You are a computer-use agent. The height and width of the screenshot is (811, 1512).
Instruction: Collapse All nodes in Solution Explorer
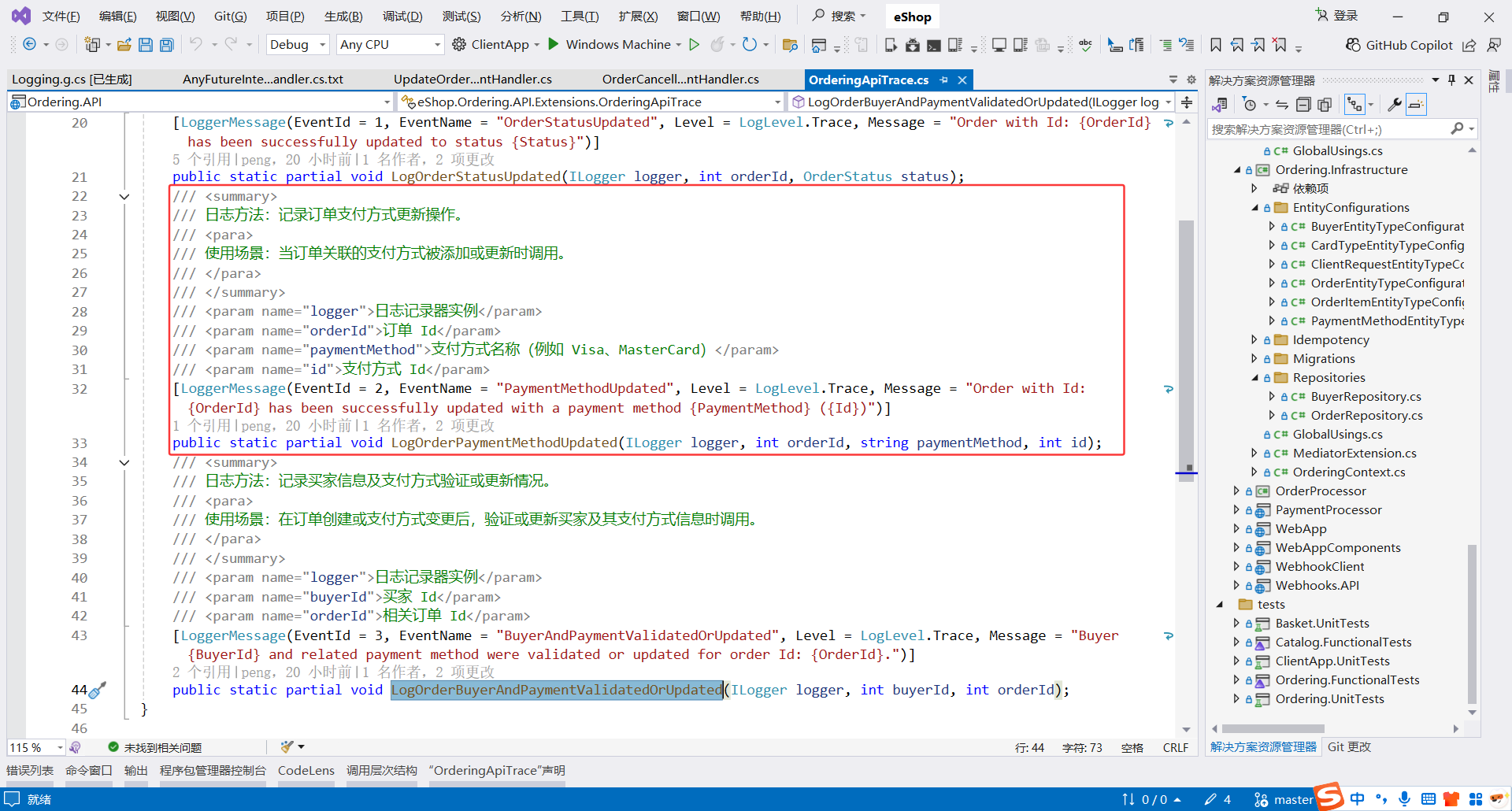1303,105
